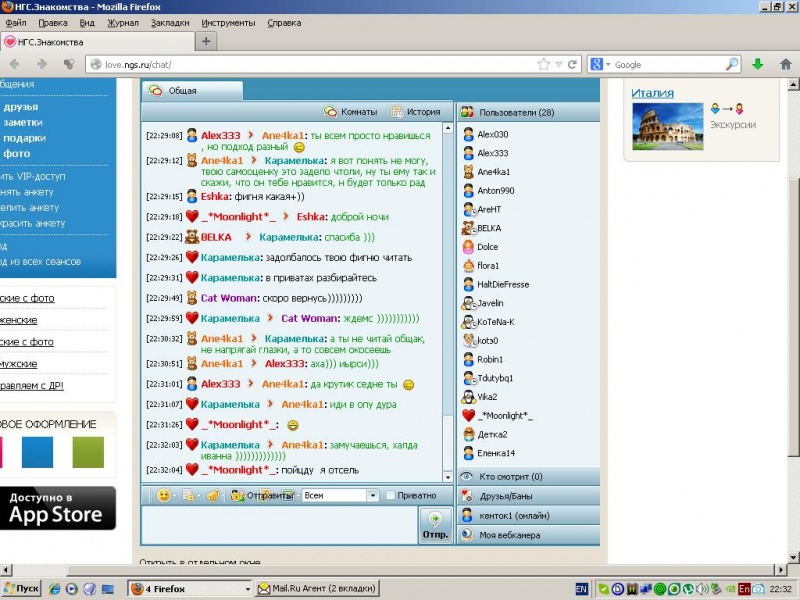800x600 pixels.
Task: Open chat История panel
Action: point(415,112)
